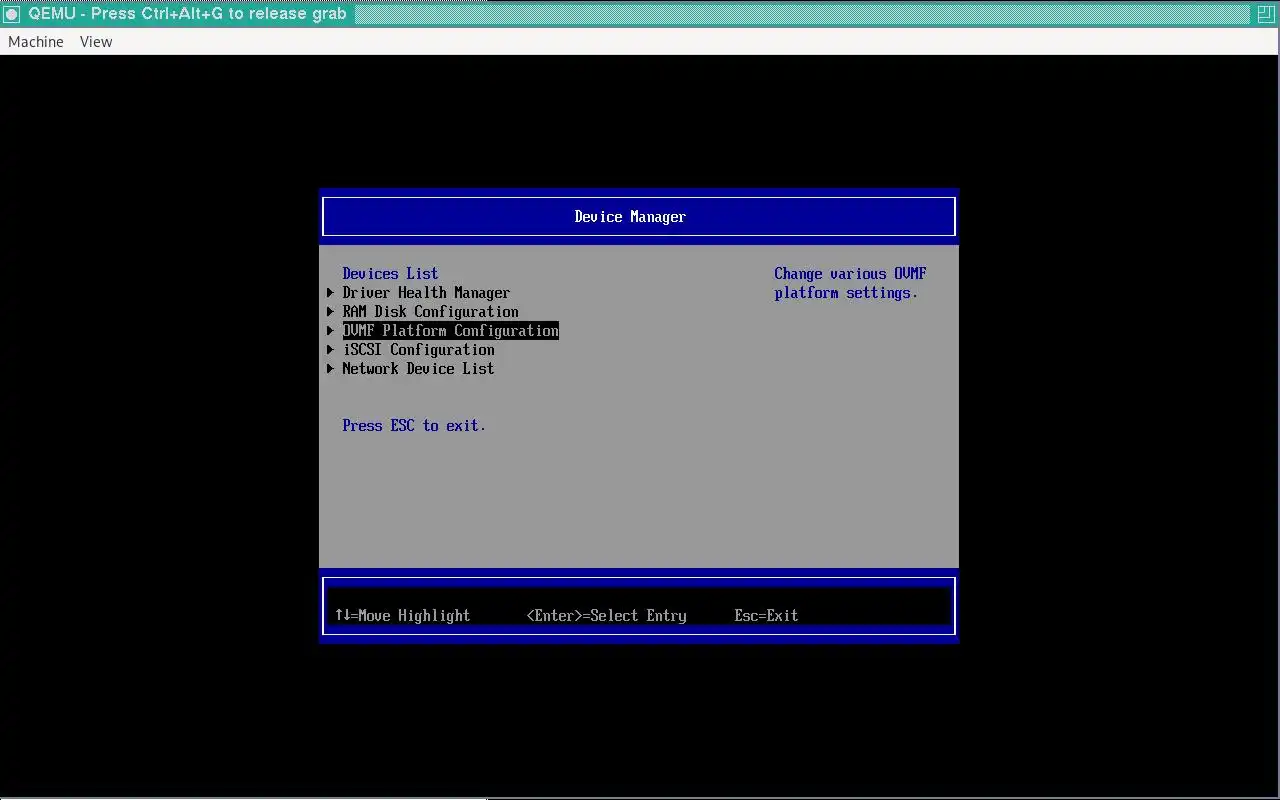Click arrow beside OVMF Platform Configuration
Screen dimensions: 1280x800
pyautogui.click(x=330, y=331)
